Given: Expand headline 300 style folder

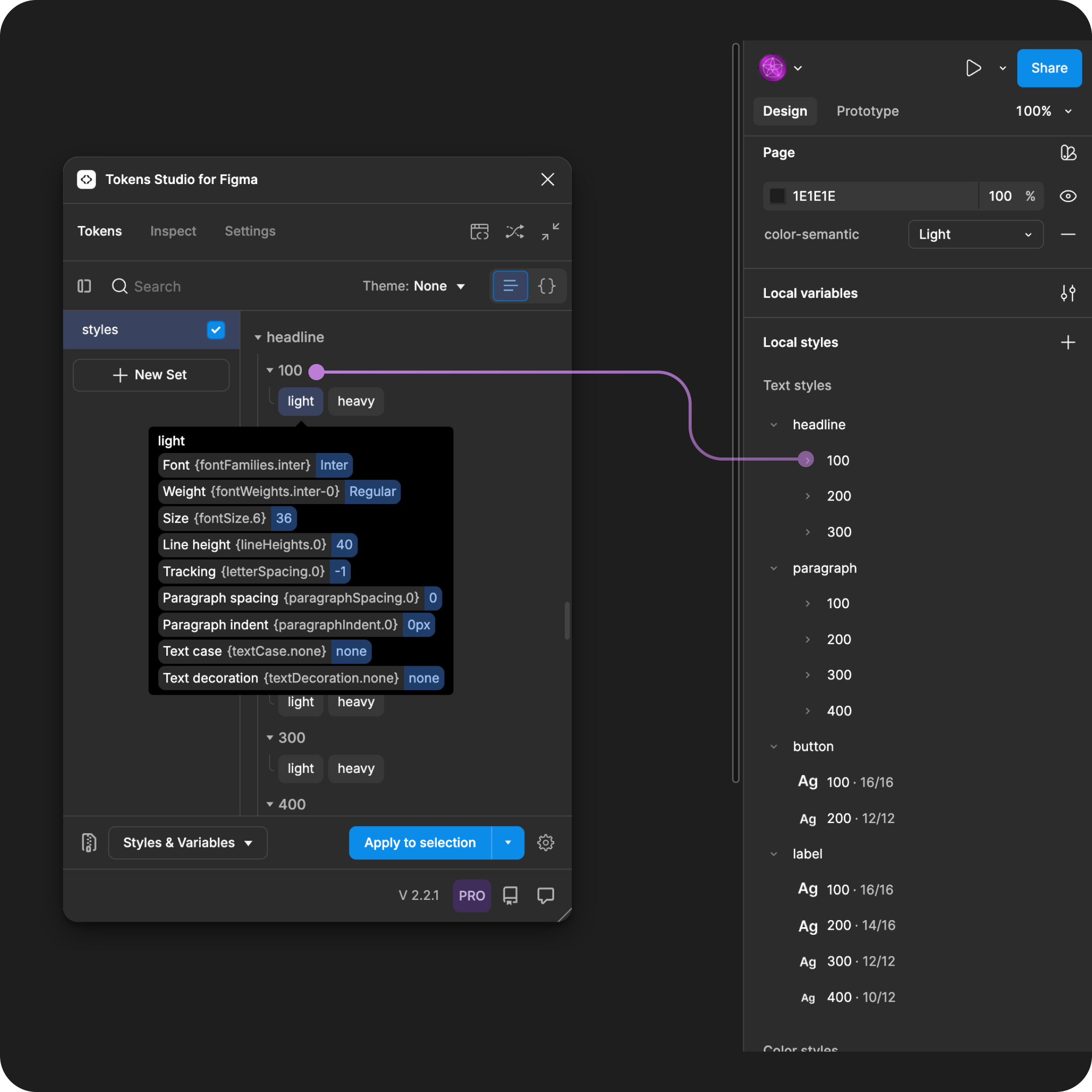Looking at the screenshot, I should pyautogui.click(x=808, y=532).
